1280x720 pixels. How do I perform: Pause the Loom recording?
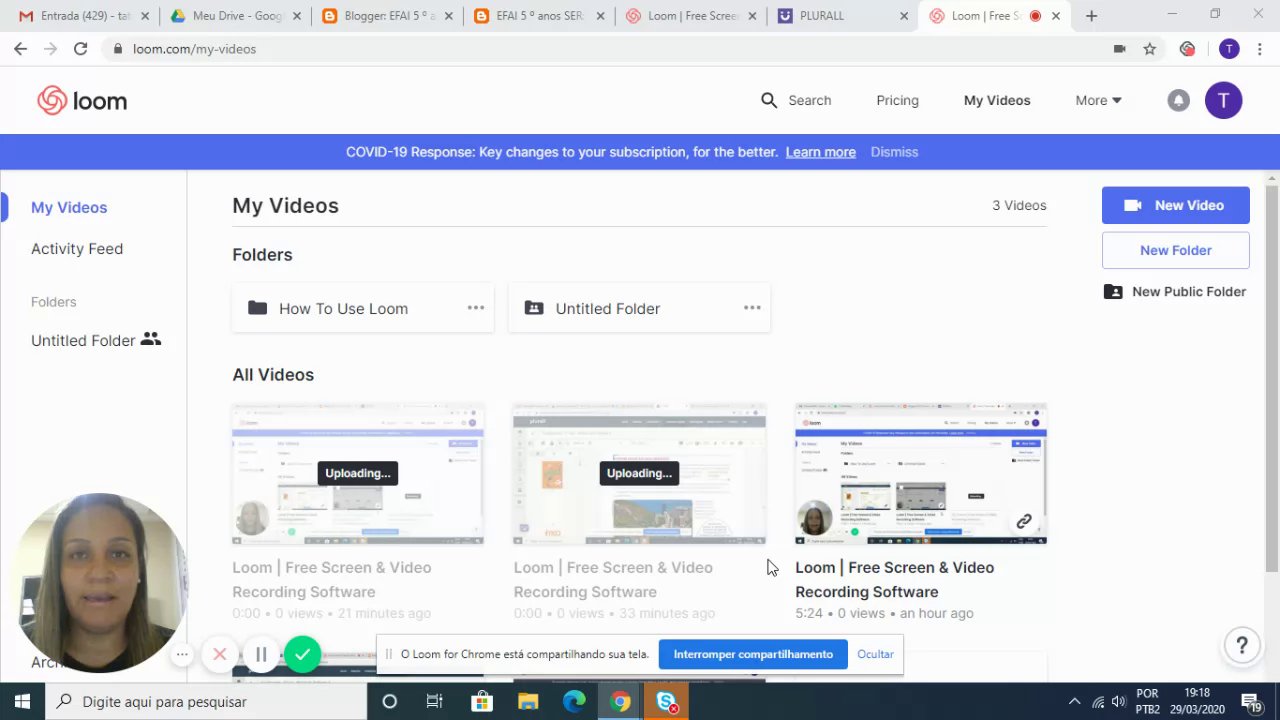(x=261, y=654)
